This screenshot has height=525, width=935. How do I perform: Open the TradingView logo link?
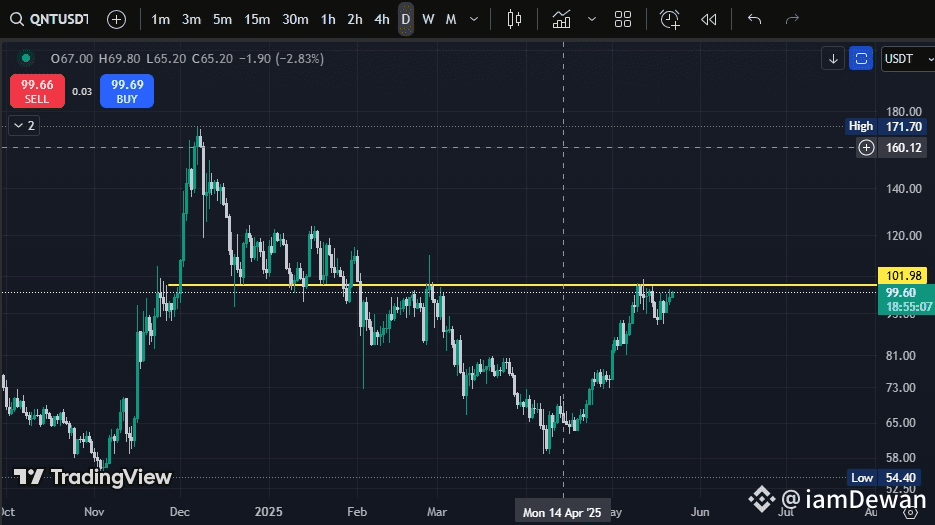tap(93, 477)
